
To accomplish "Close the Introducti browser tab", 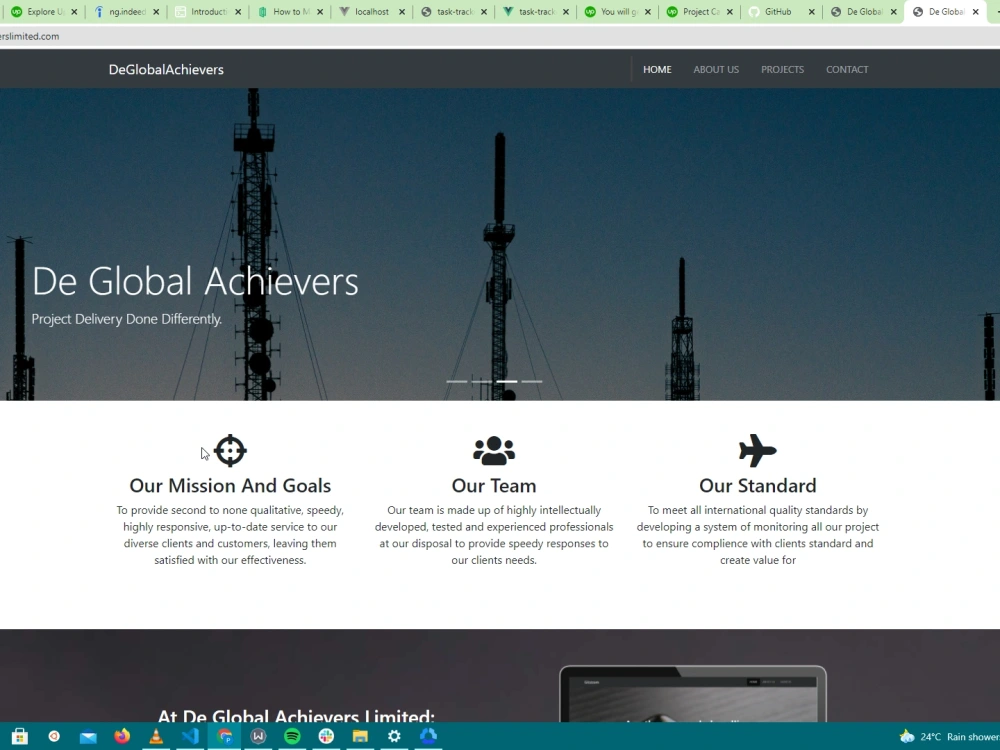I will [238, 11].
